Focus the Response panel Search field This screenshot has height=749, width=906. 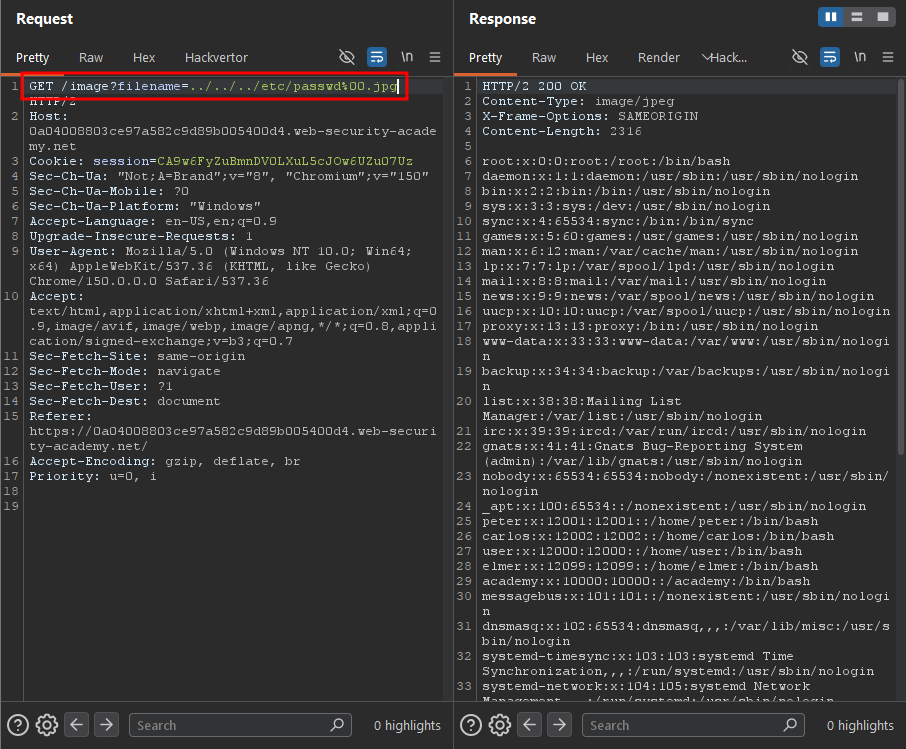point(693,725)
